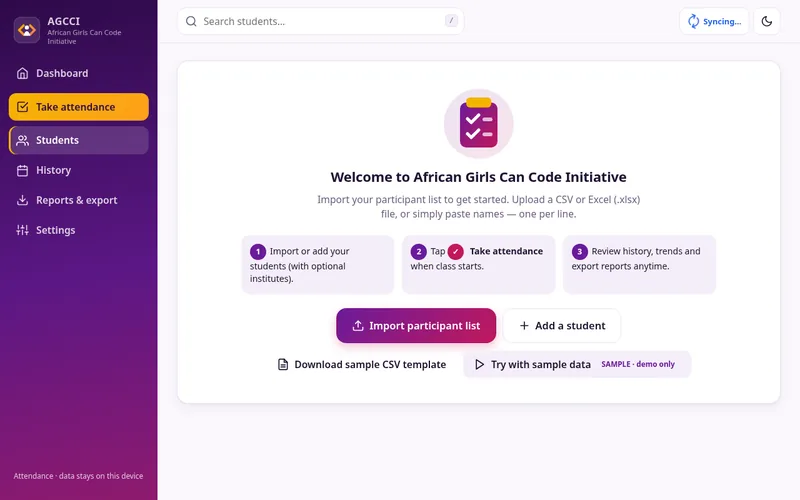The image size is (800, 500).
Task: Click the History calendar icon
Action: pos(22,170)
